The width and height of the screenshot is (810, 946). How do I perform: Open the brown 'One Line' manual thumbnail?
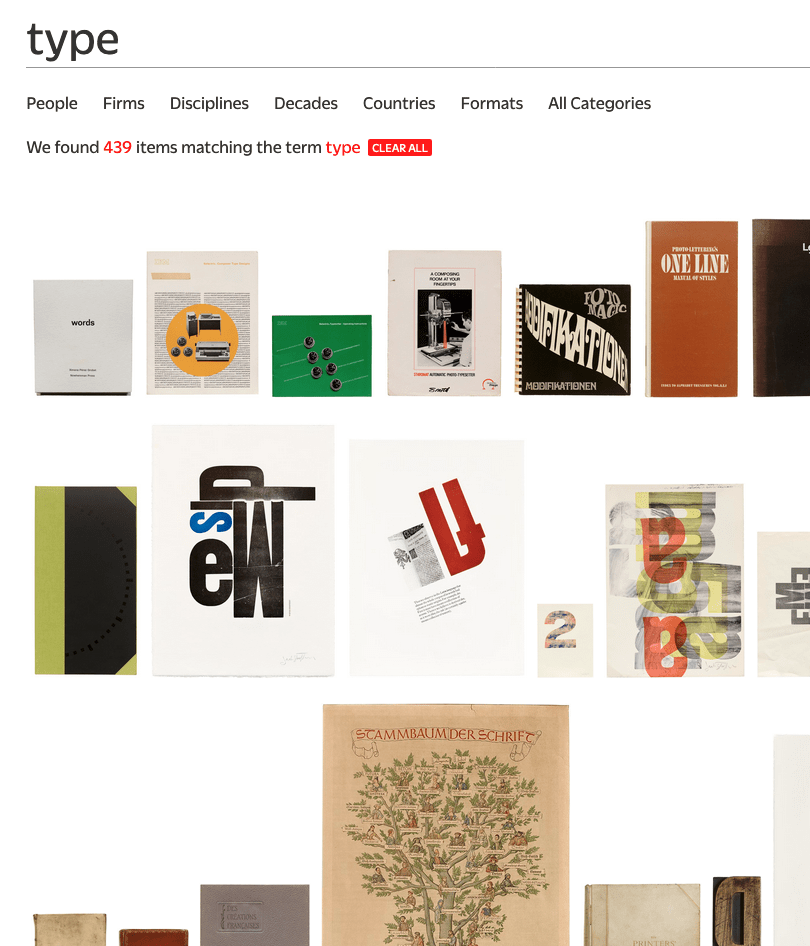tap(692, 309)
